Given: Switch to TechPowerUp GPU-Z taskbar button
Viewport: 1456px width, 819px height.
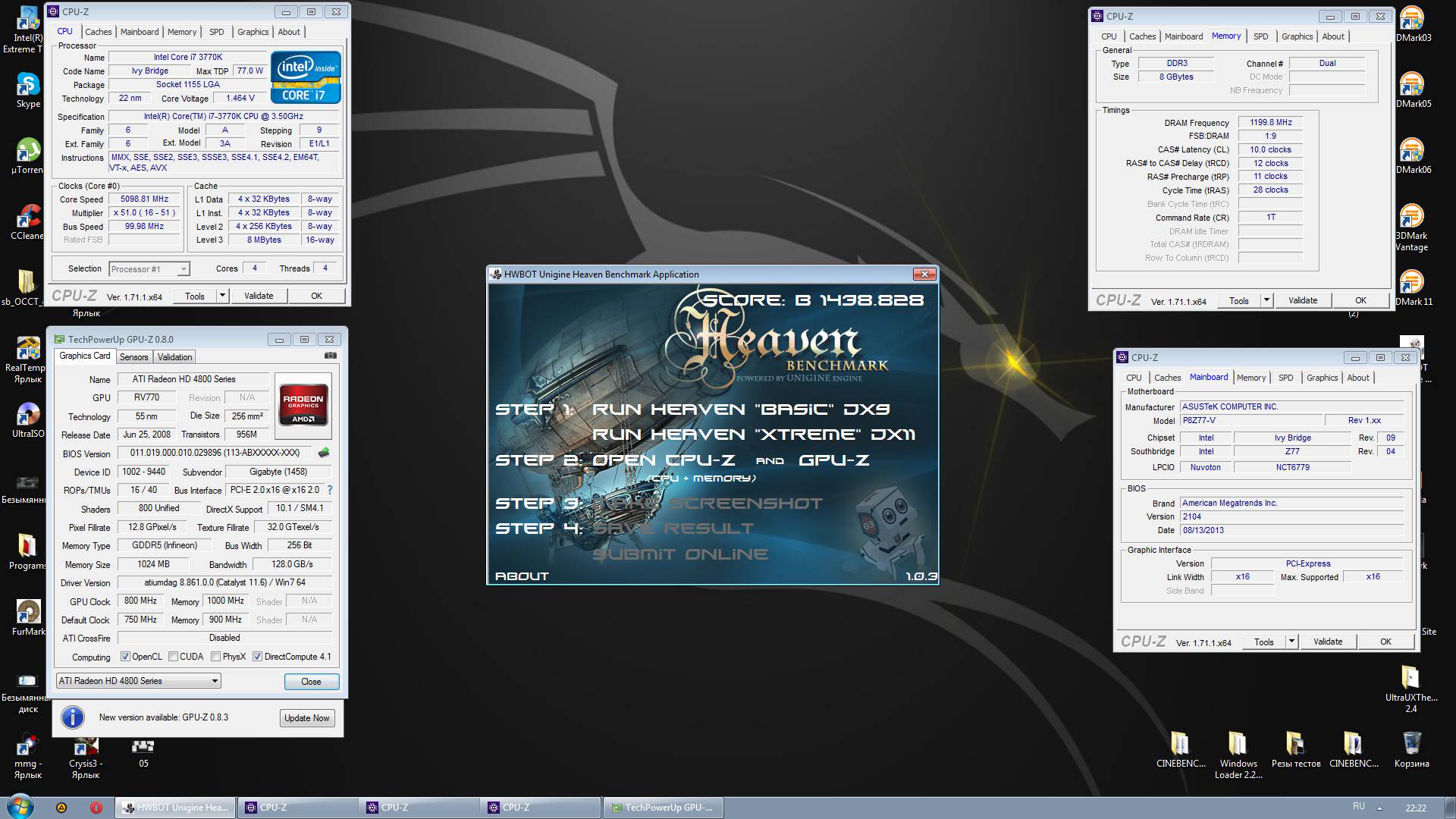Looking at the screenshot, I should pyautogui.click(x=663, y=808).
